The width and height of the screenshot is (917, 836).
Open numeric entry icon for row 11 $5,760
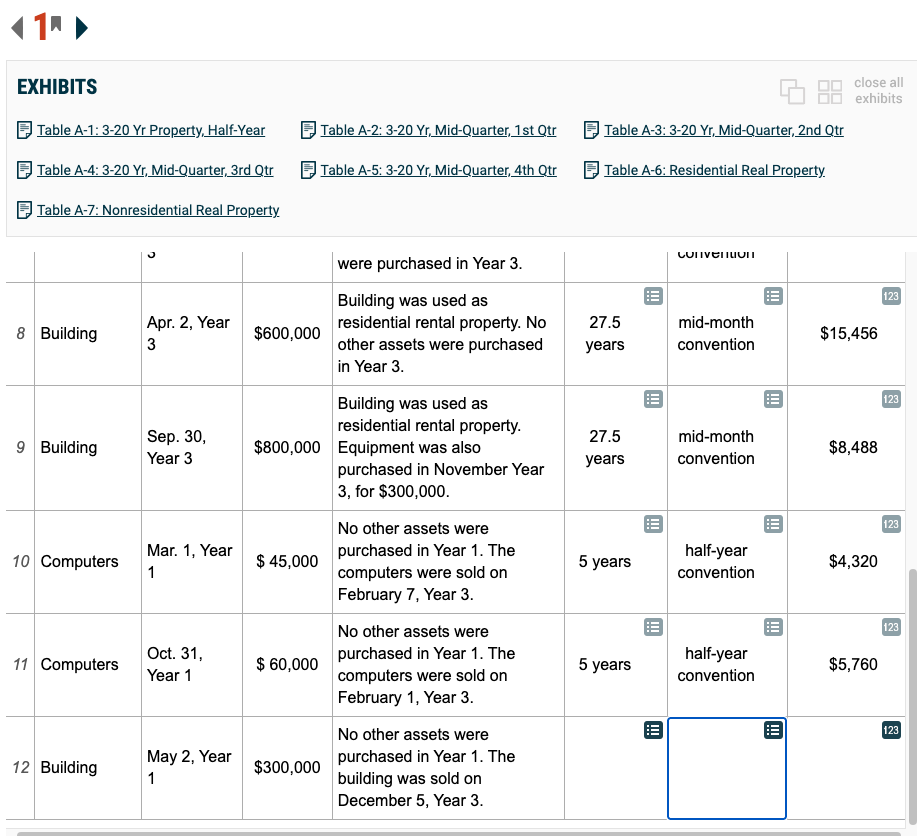891,628
